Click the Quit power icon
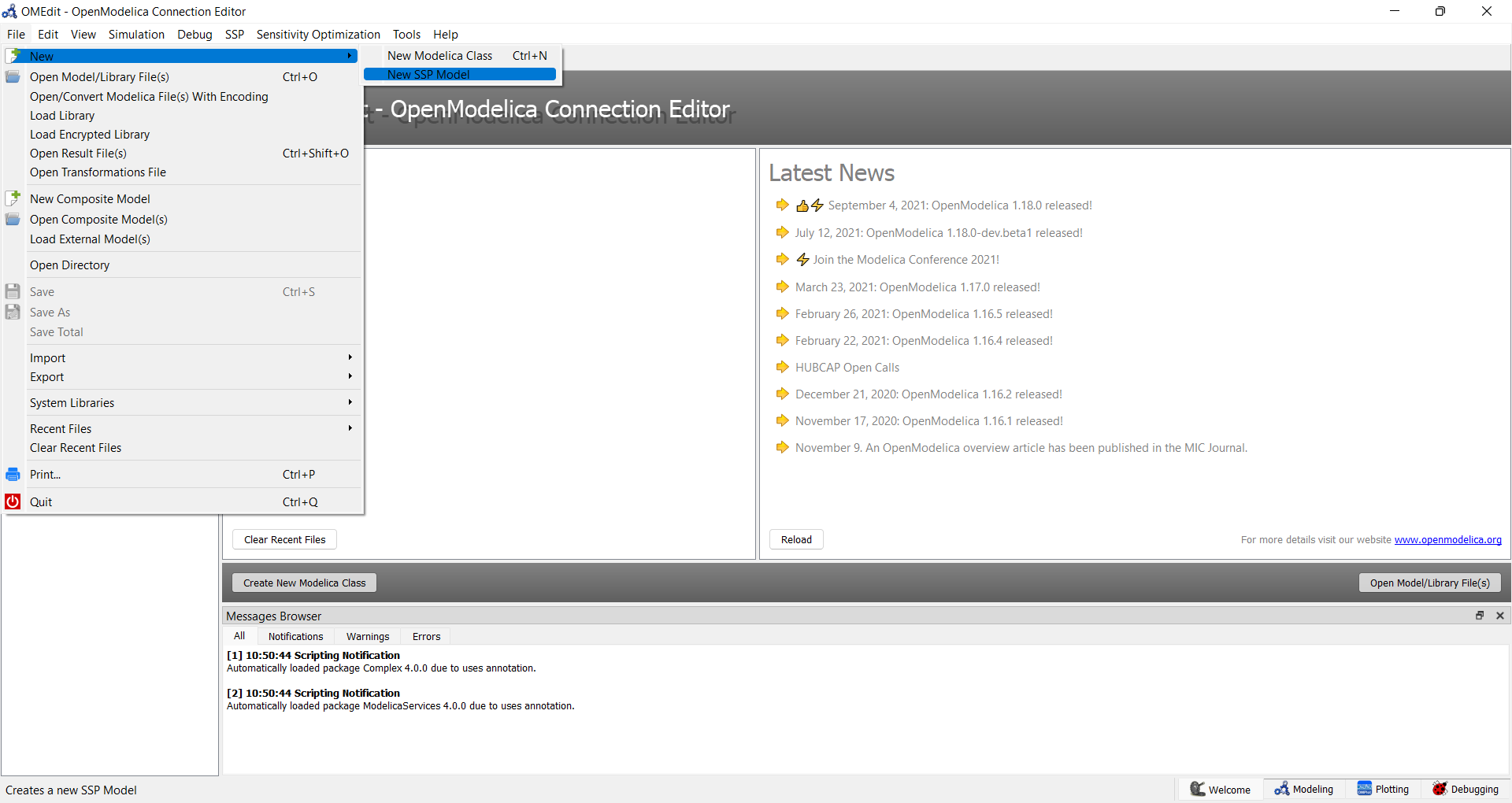The image size is (1512, 803). pos(13,501)
